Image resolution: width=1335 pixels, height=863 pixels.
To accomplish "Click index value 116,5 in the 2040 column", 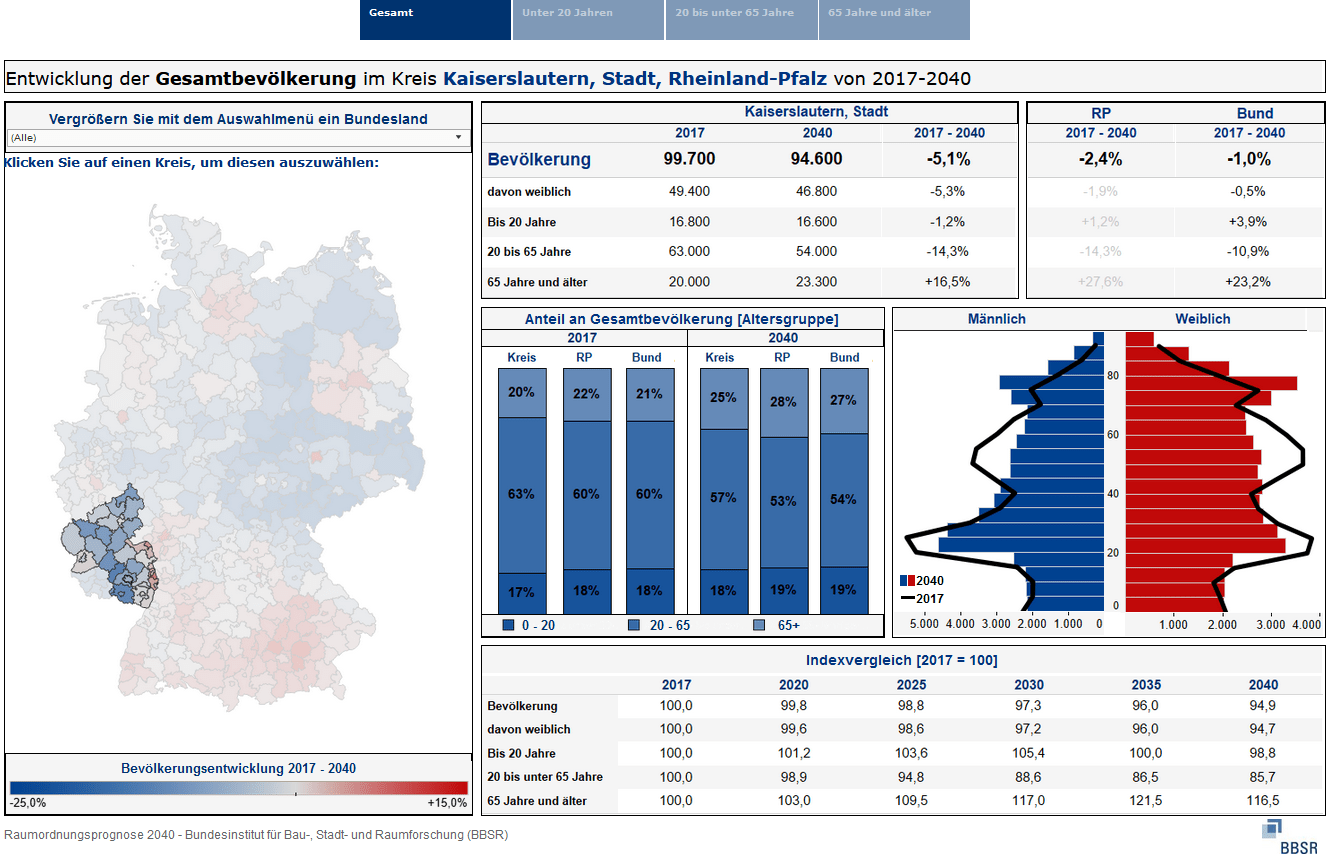I will click(x=1263, y=801).
